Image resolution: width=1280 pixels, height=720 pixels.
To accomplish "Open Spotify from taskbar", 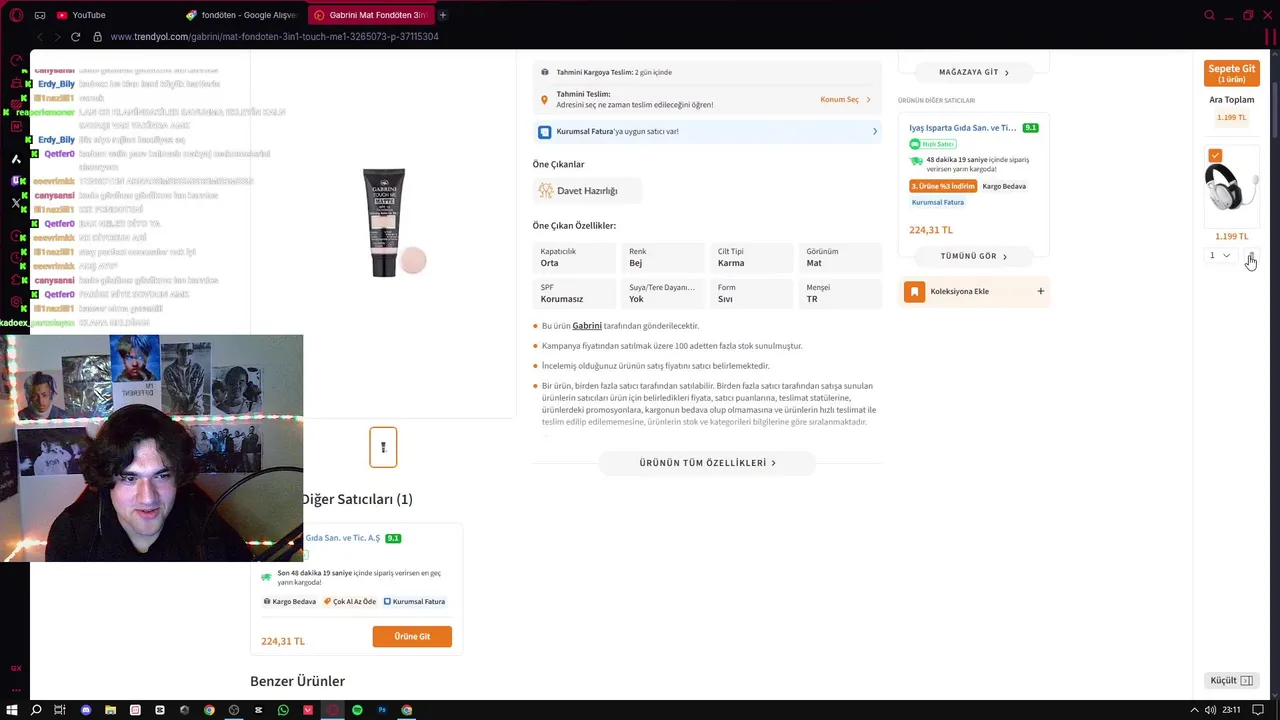I will click(357, 710).
